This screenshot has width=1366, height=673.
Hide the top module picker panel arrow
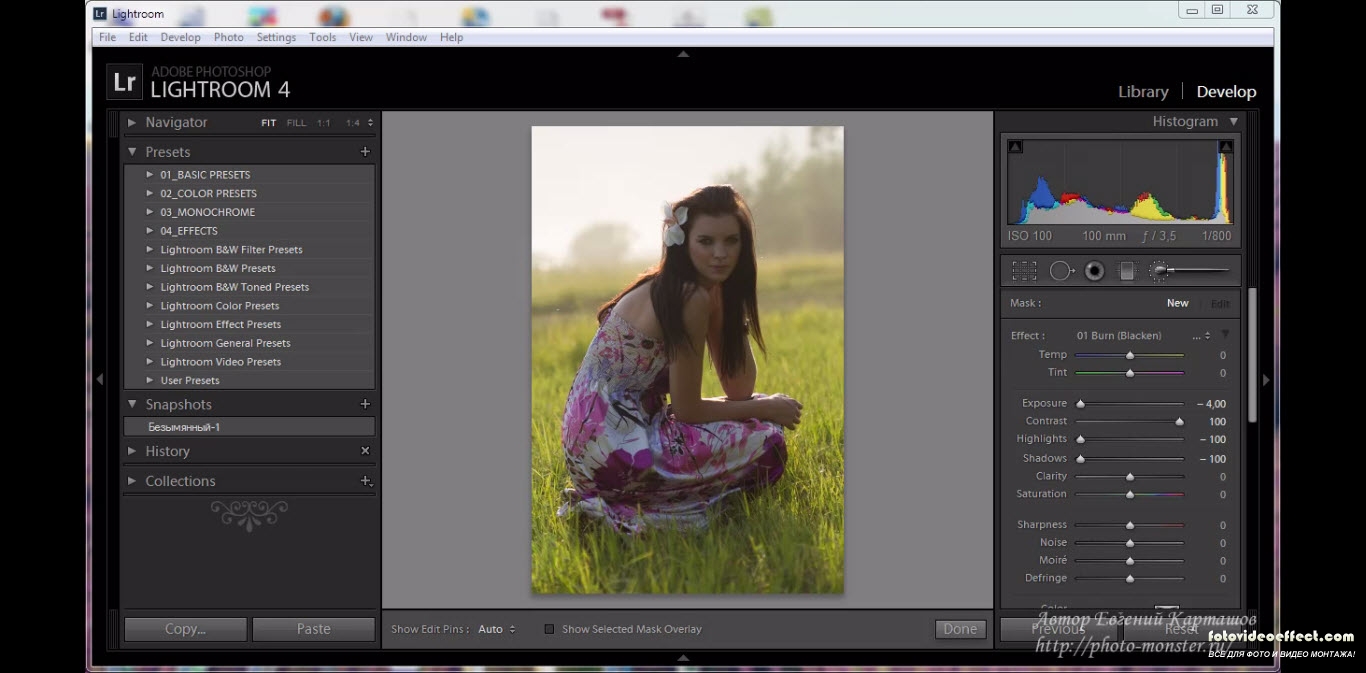coord(683,54)
